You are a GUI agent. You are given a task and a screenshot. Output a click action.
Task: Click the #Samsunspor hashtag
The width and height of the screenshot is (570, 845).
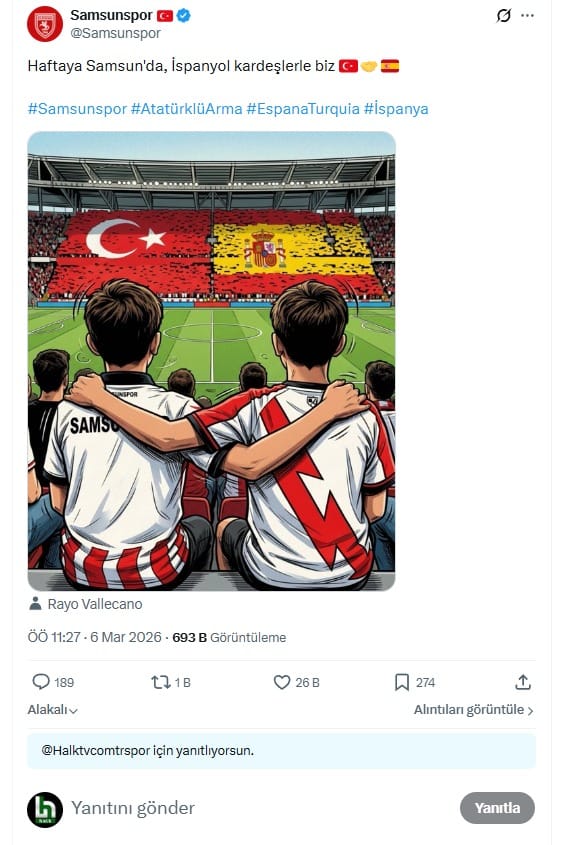click(77, 109)
